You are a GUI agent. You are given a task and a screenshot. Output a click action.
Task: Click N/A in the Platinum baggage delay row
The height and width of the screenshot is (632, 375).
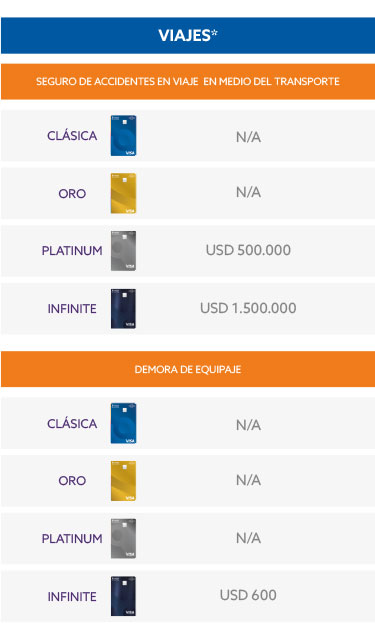(x=248, y=538)
